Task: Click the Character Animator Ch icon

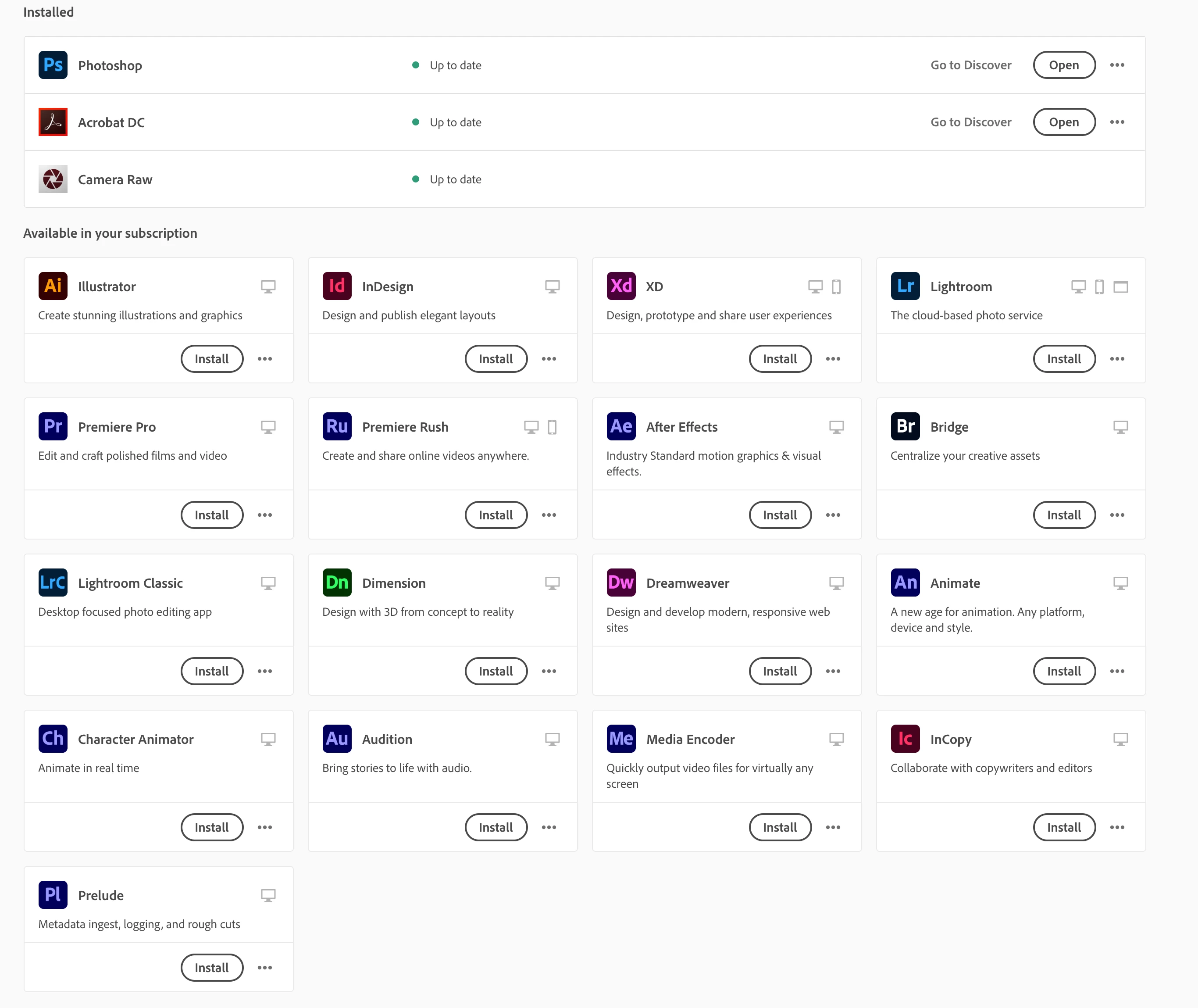Action: 53,738
